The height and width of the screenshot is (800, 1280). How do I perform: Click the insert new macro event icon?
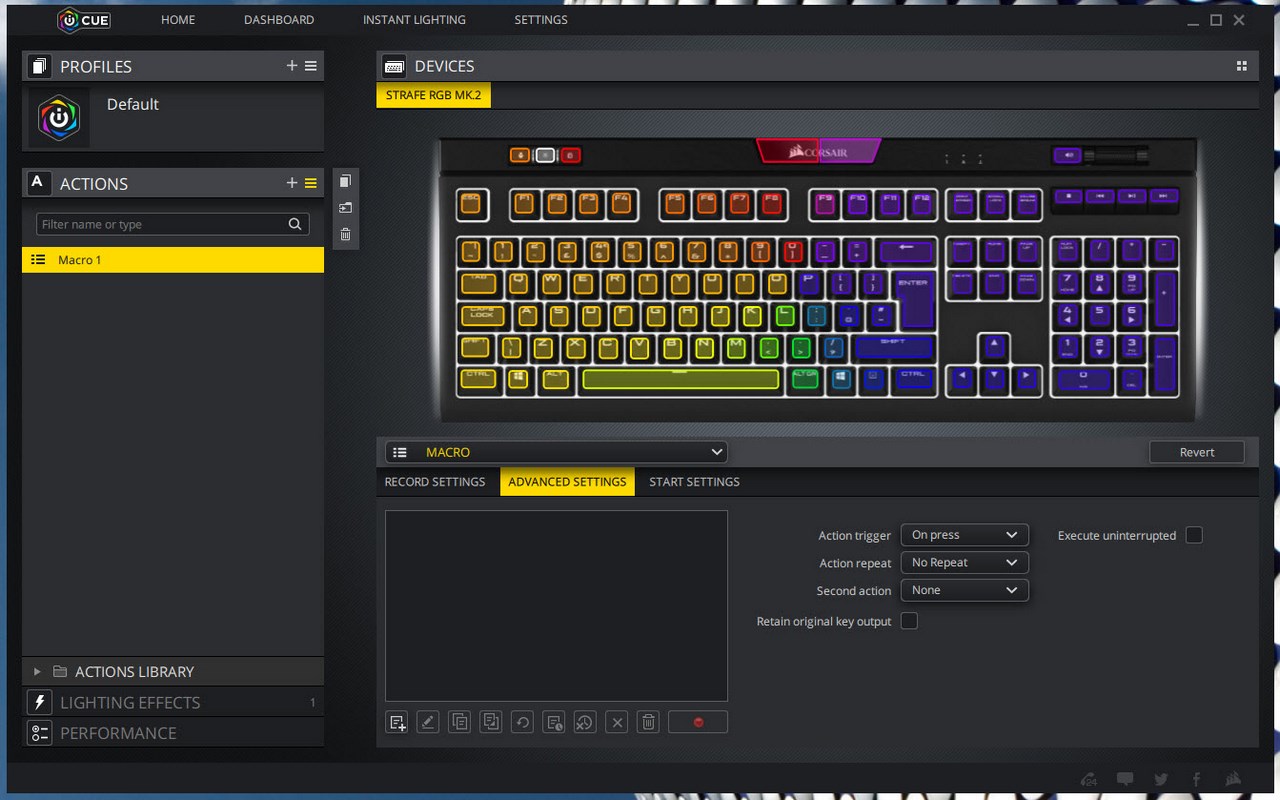[397, 722]
